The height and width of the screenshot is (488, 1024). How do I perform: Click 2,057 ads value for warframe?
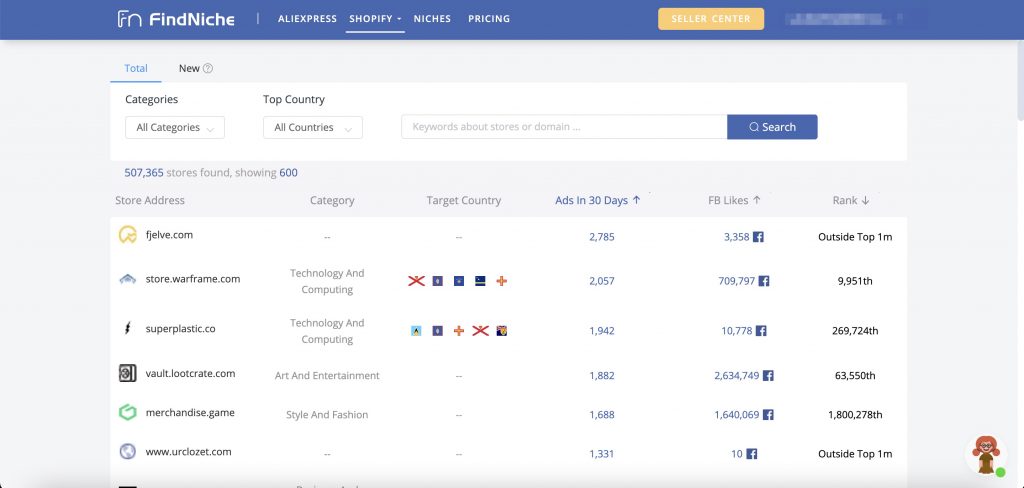(601, 281)
